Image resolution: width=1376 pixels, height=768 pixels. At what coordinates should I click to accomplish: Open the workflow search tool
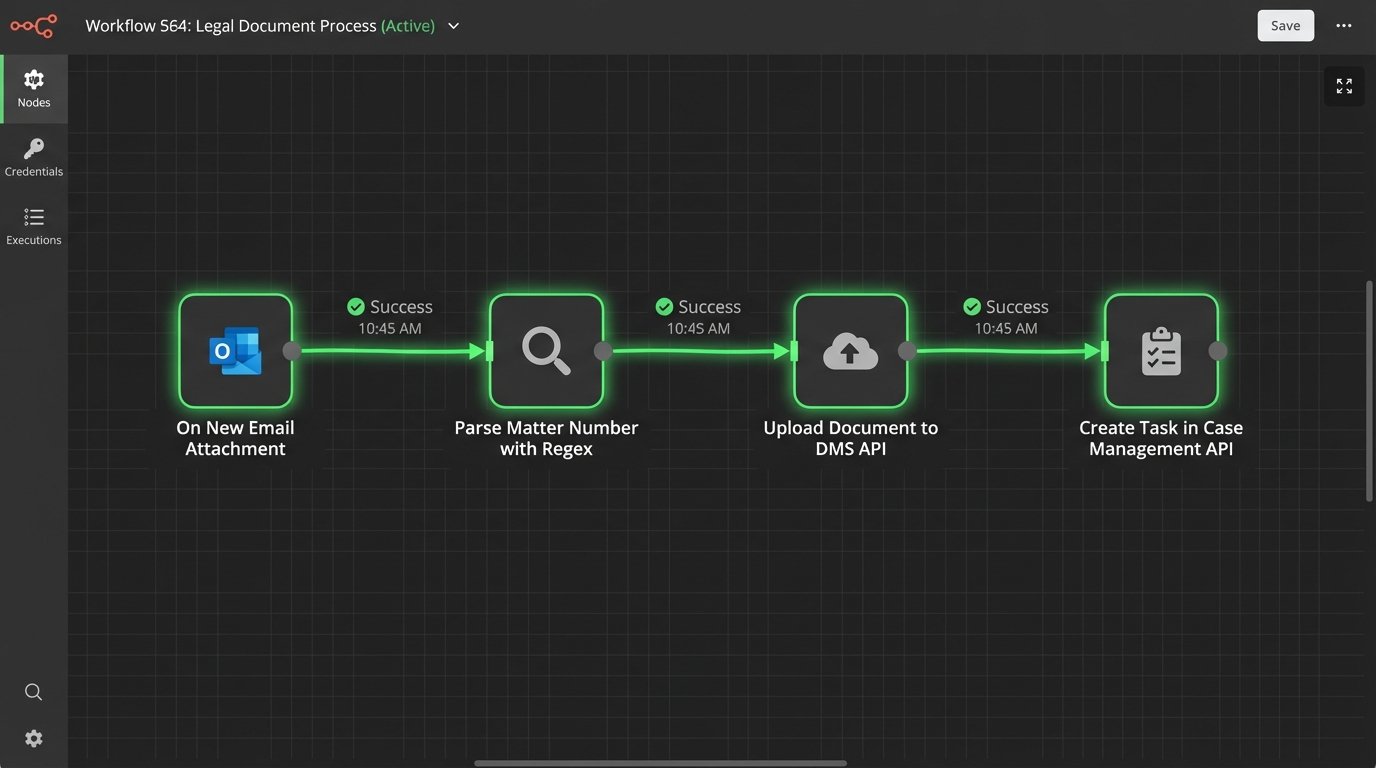pyautogui.click(x=33, y=691)
